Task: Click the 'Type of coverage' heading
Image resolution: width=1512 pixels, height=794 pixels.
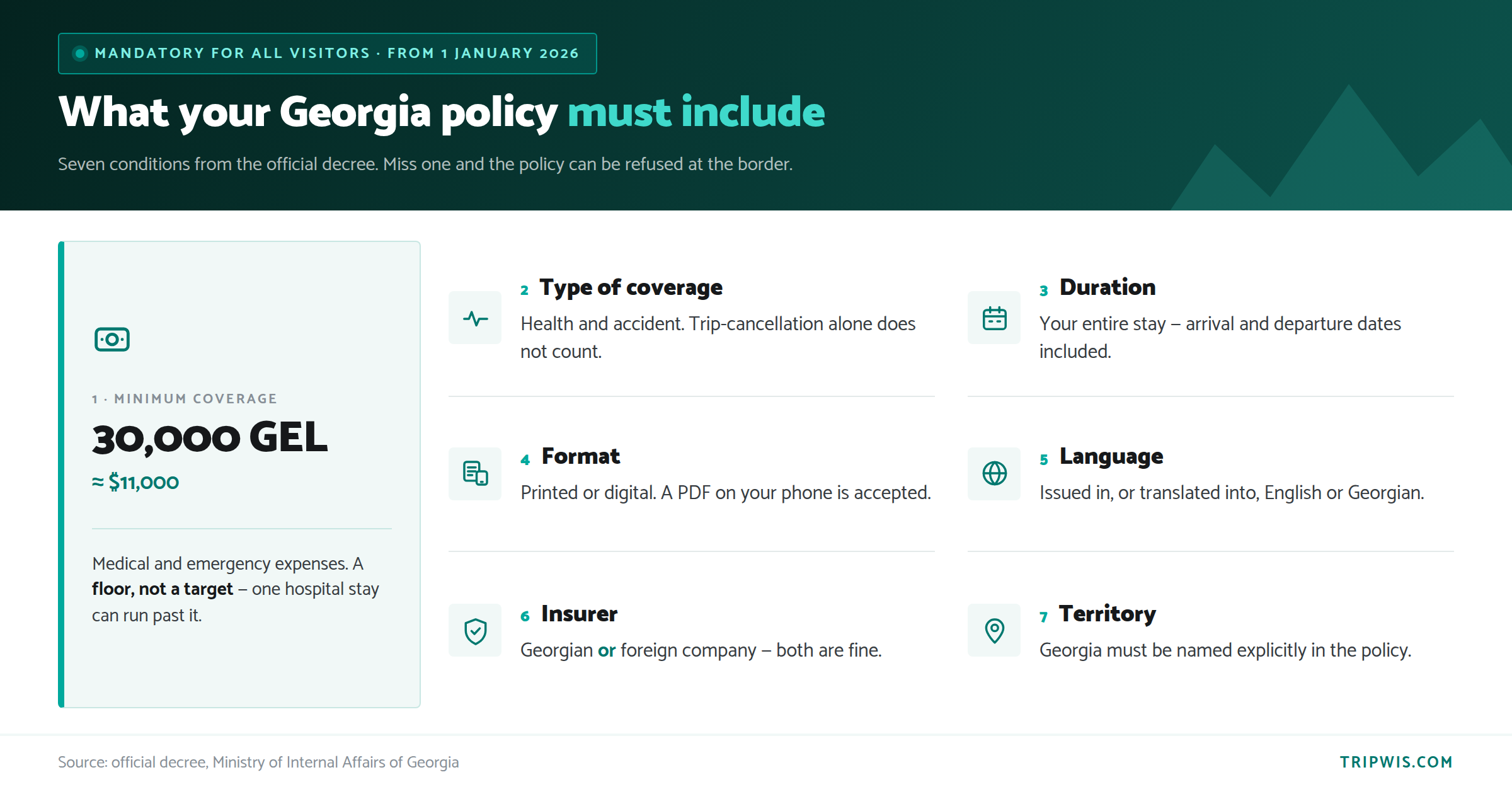Action: point(631,287)
